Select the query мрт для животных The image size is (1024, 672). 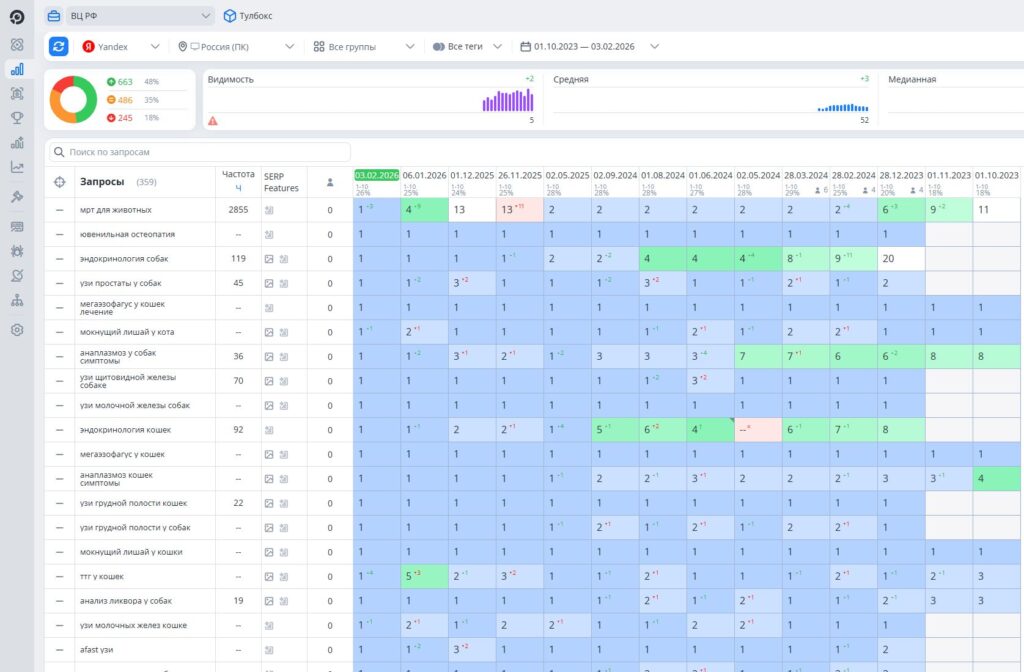(x=116, y=210)
